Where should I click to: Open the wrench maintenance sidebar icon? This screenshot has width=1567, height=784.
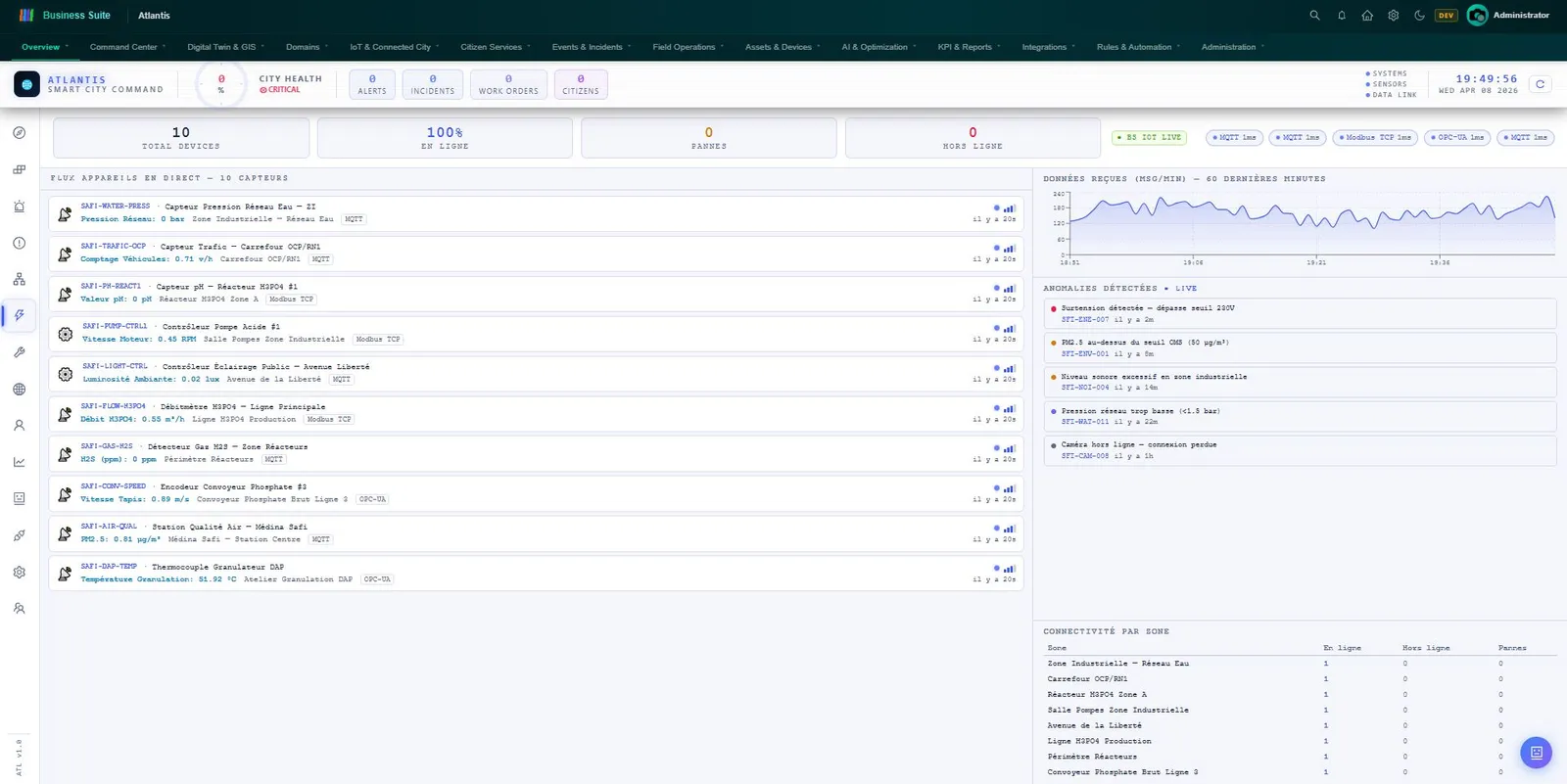tap(20, 352)
